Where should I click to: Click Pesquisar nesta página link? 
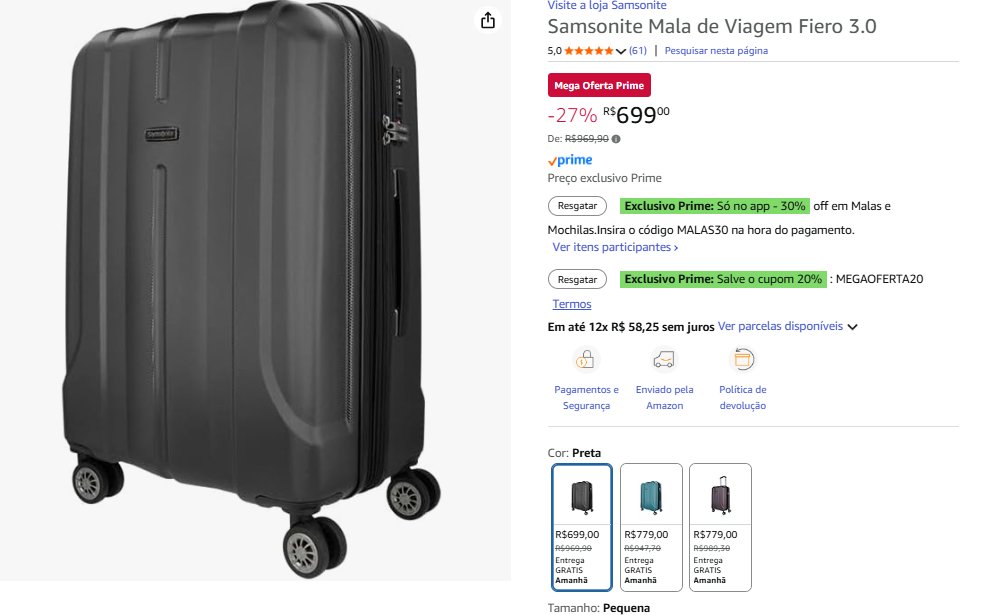pos(716,51)
